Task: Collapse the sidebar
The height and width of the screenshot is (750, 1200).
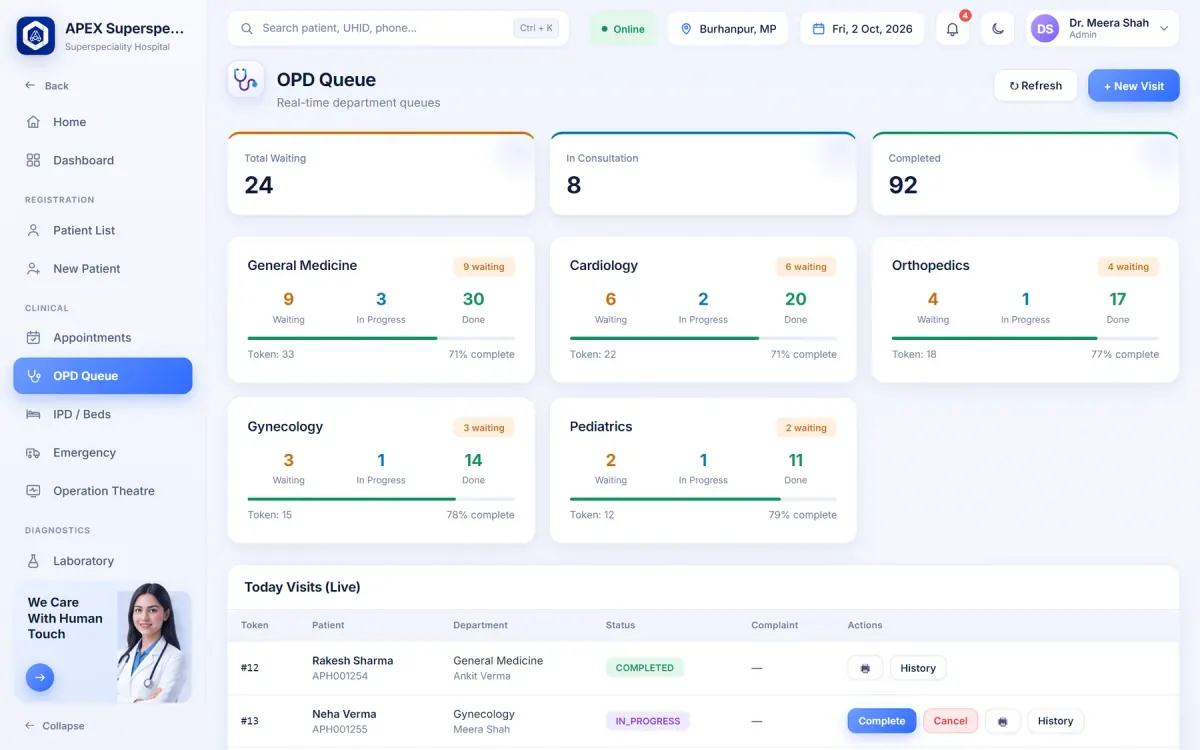Action: [55, 726]
